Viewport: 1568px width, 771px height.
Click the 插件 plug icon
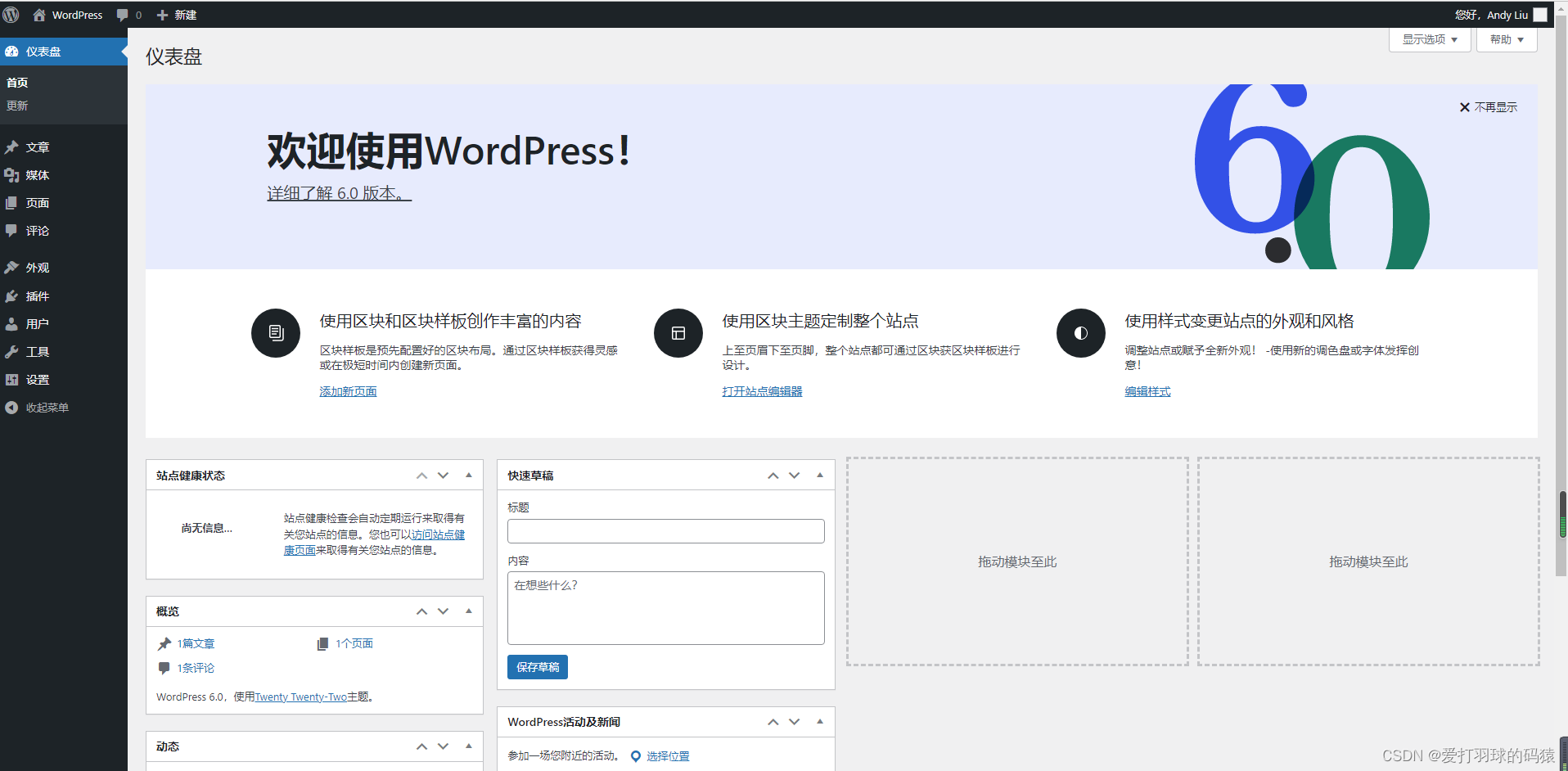11,296
